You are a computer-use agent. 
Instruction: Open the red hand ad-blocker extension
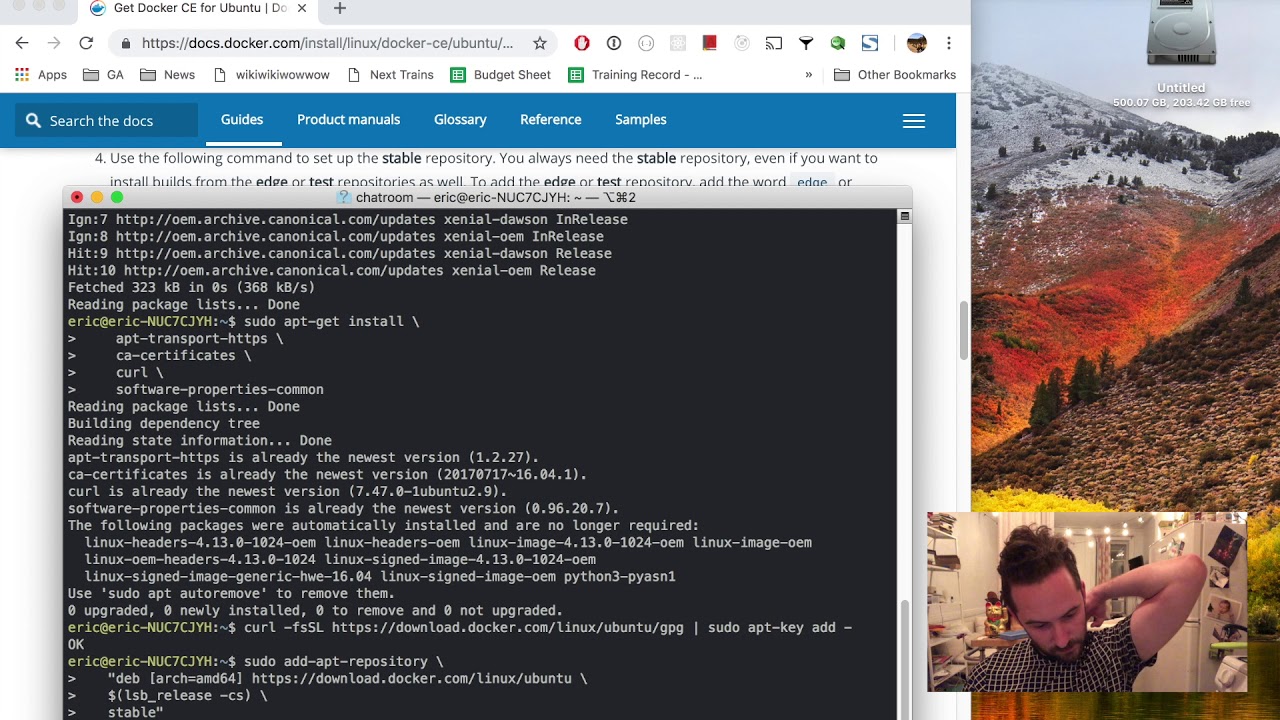click(582, 43)
